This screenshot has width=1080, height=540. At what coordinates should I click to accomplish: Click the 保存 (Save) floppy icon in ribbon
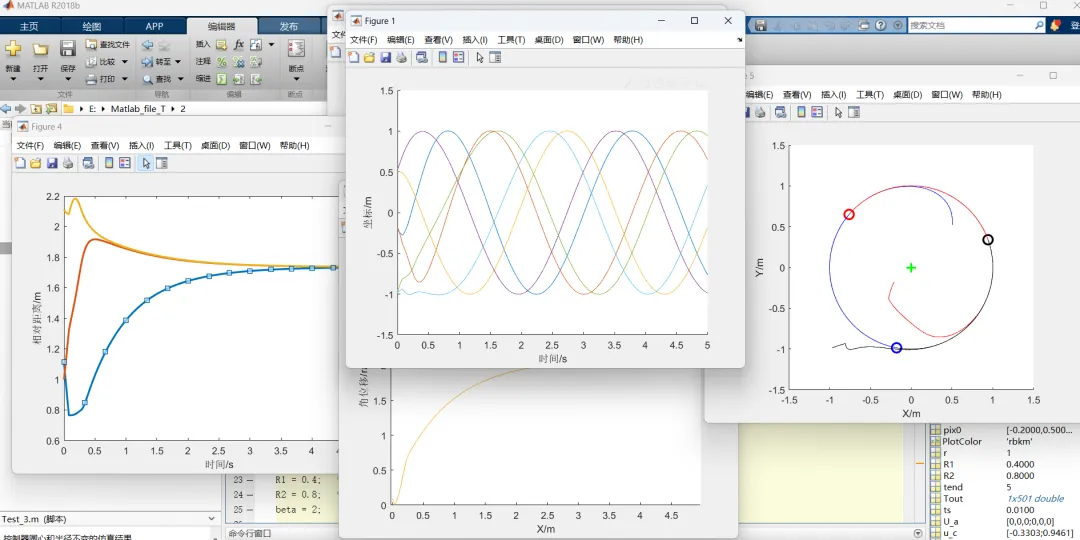[68, 48]
